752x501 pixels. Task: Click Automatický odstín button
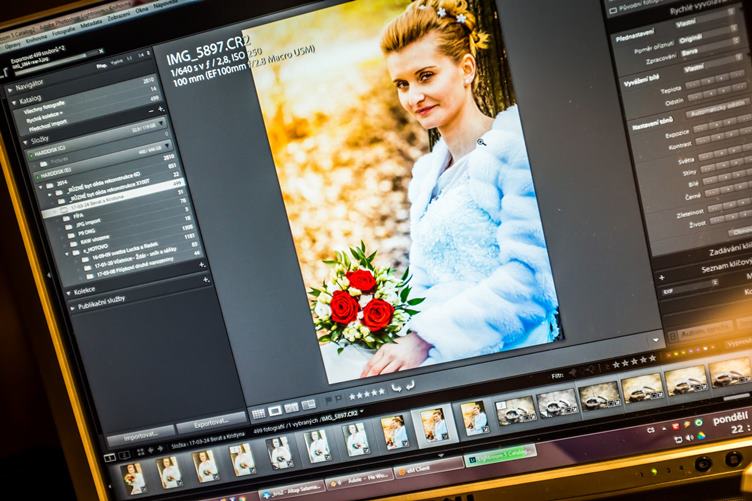717,109
